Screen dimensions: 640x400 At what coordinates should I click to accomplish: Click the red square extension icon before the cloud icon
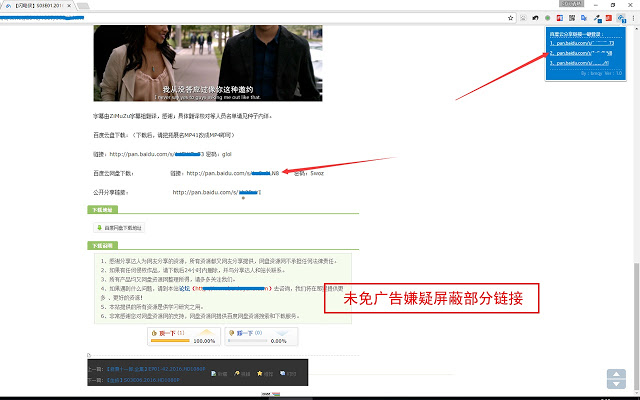(609, 18)
